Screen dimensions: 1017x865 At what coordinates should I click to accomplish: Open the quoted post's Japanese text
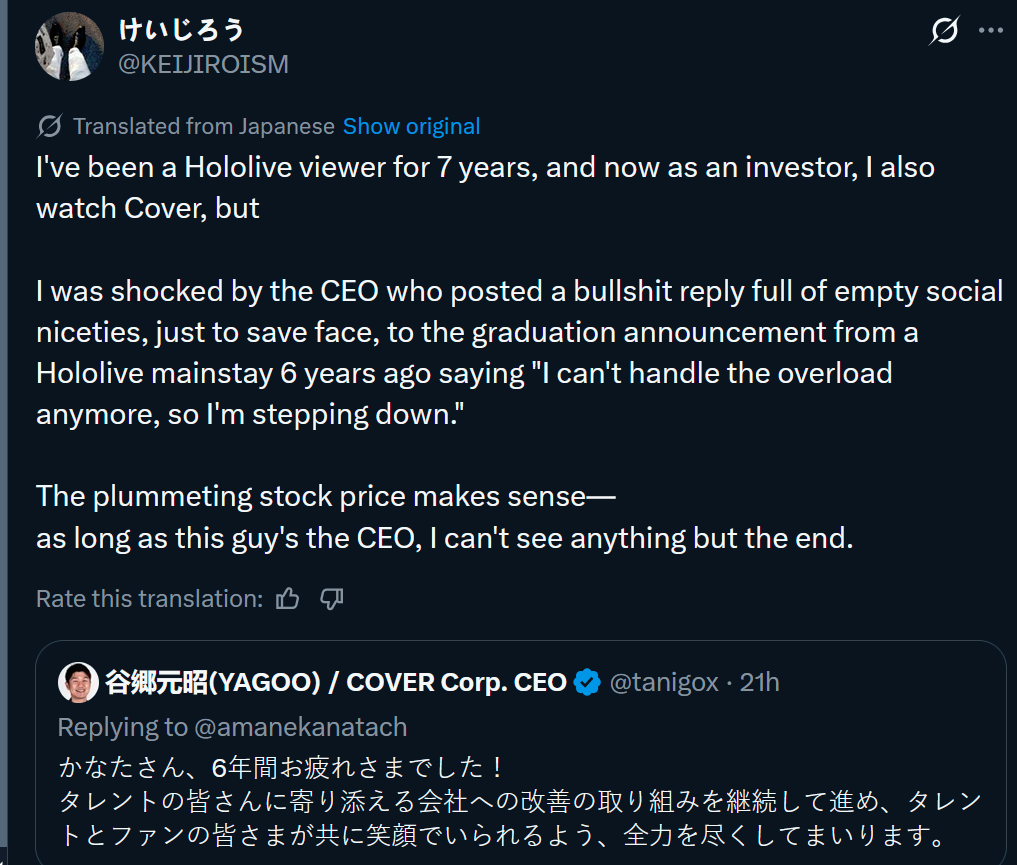(x=522, y=801)
